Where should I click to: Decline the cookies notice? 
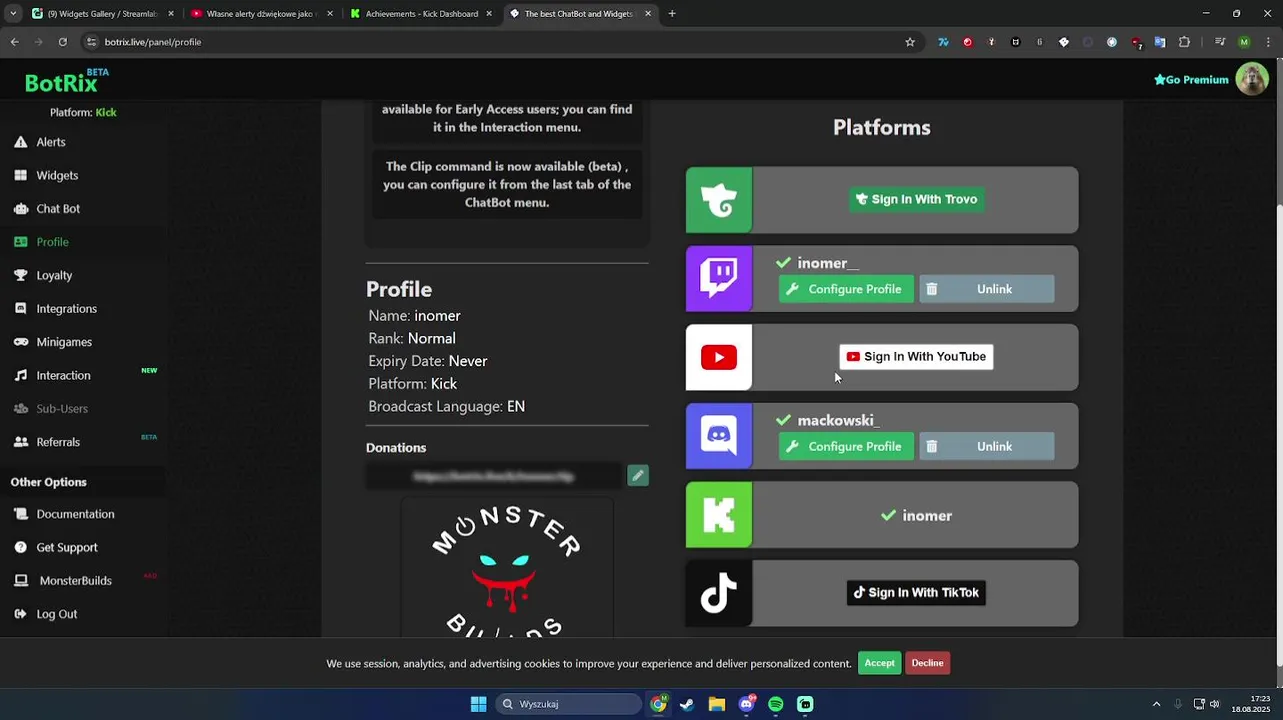(927, 663)
